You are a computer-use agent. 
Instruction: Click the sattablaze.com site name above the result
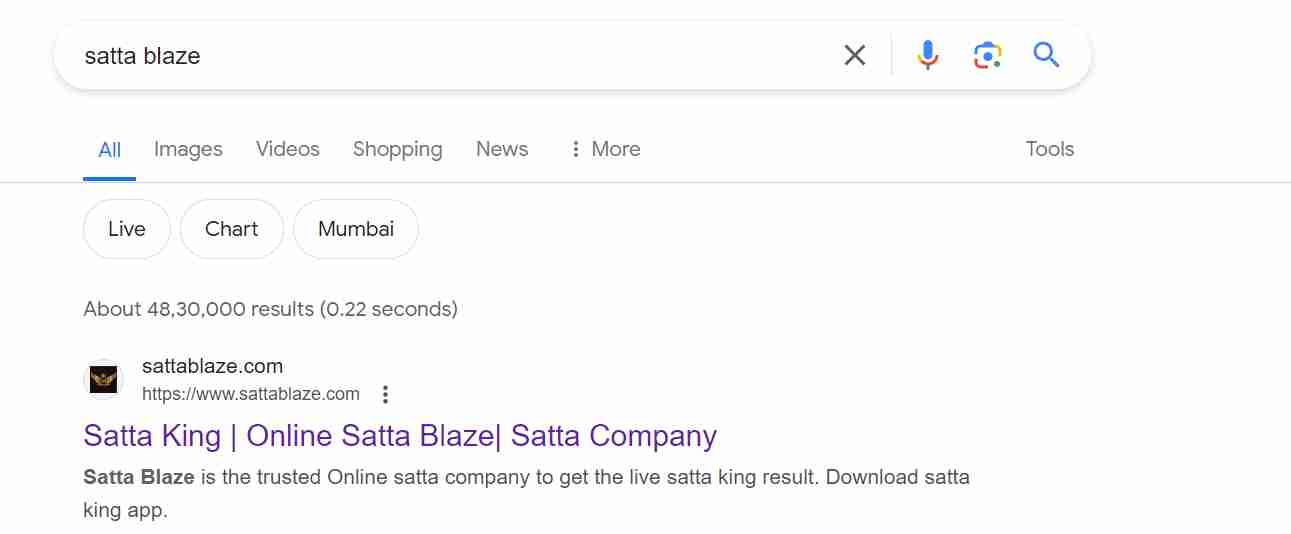pos(212,366)
